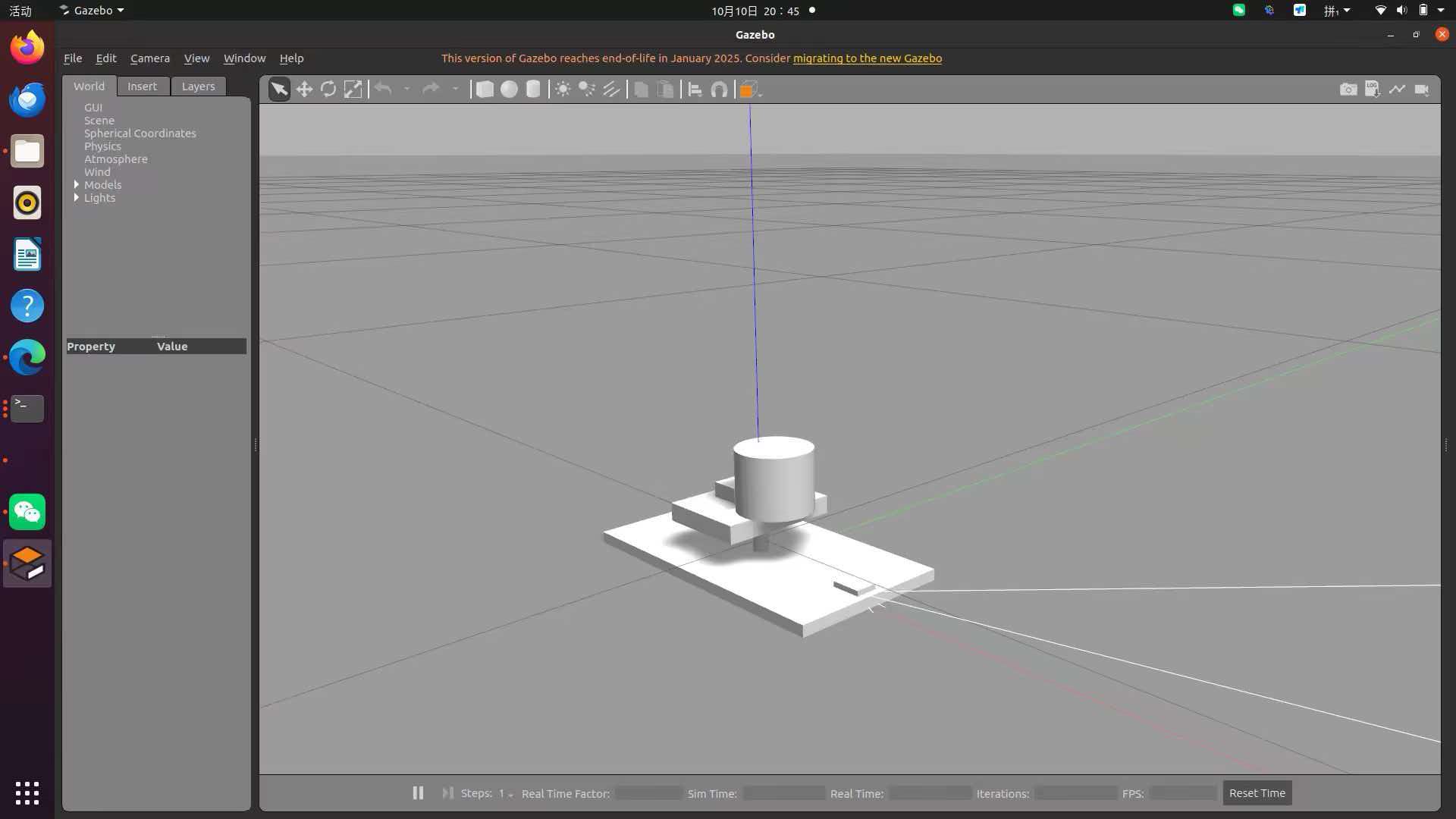This screenshot has height=819, width=1456.
Task: Activate the rotate mode tool
Action: (328, 89)
